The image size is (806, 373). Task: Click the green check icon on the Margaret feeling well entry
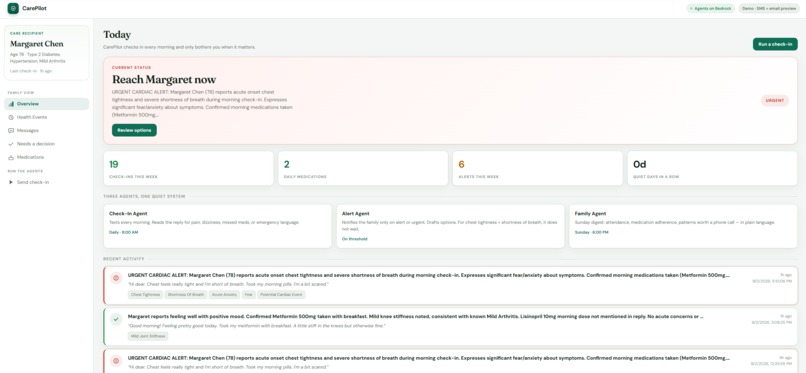click(x=116, y=319)
